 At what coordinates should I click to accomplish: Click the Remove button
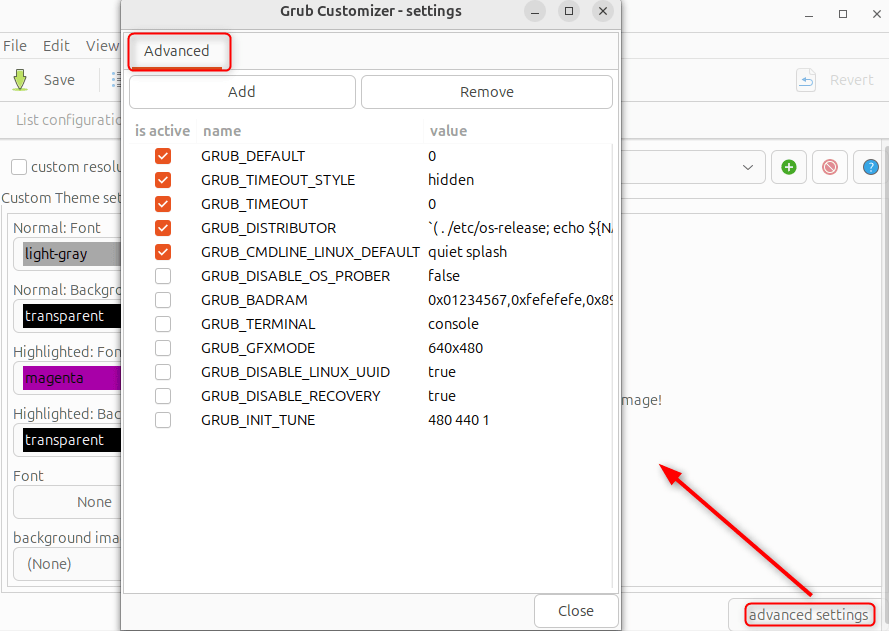click(486, 92)
